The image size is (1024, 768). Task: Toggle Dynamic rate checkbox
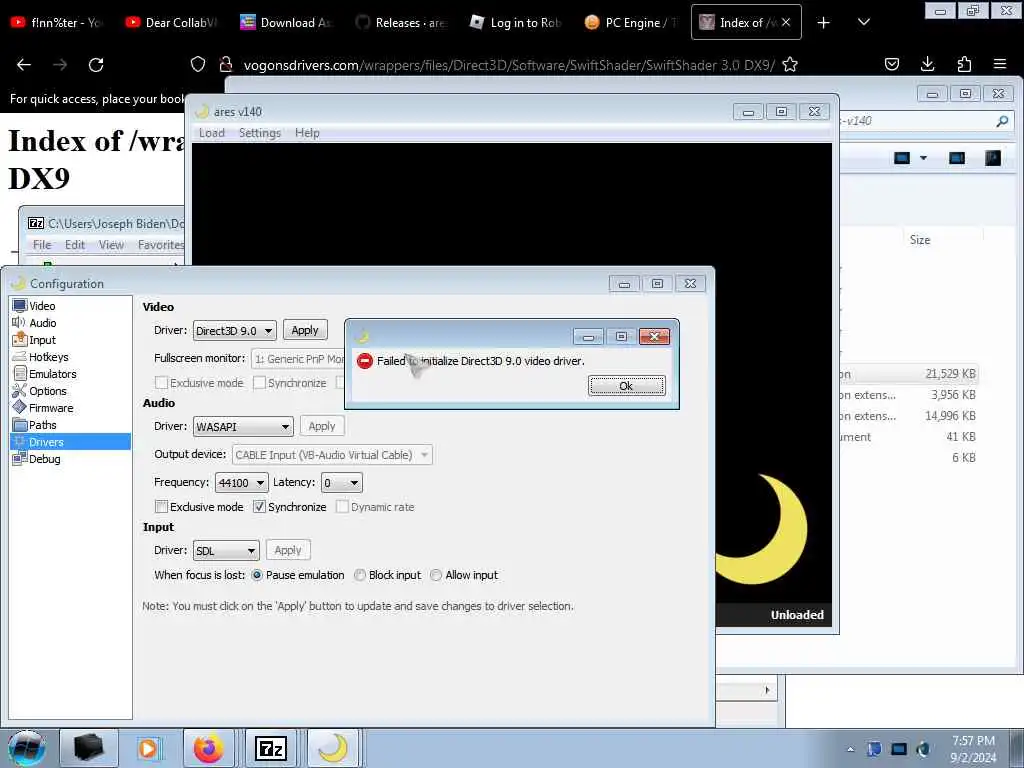point(342,507)
